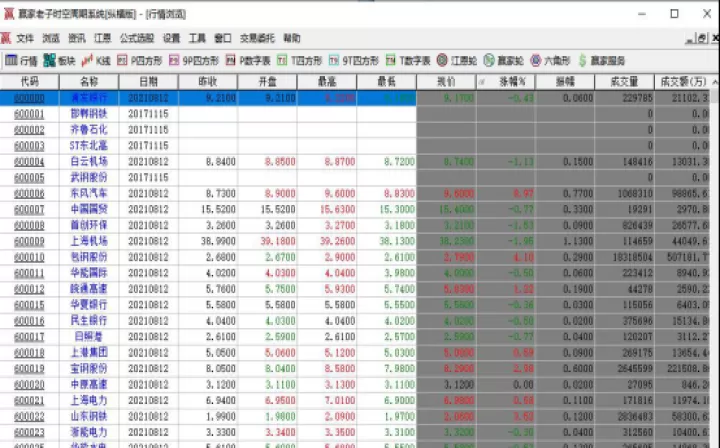720x448 pixels.
Task: Sort by the 代码 column header
Action: [29, 82]
